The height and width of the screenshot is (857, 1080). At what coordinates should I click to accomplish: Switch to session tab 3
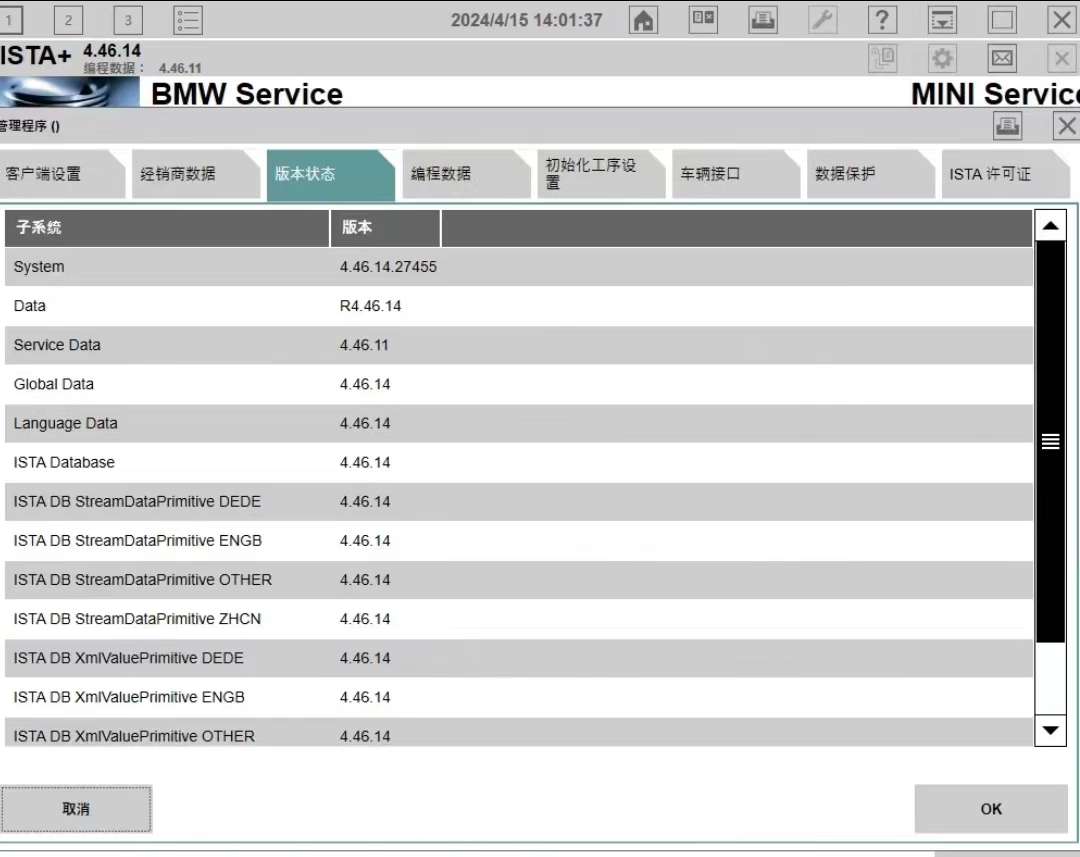[x=127, y=19]
